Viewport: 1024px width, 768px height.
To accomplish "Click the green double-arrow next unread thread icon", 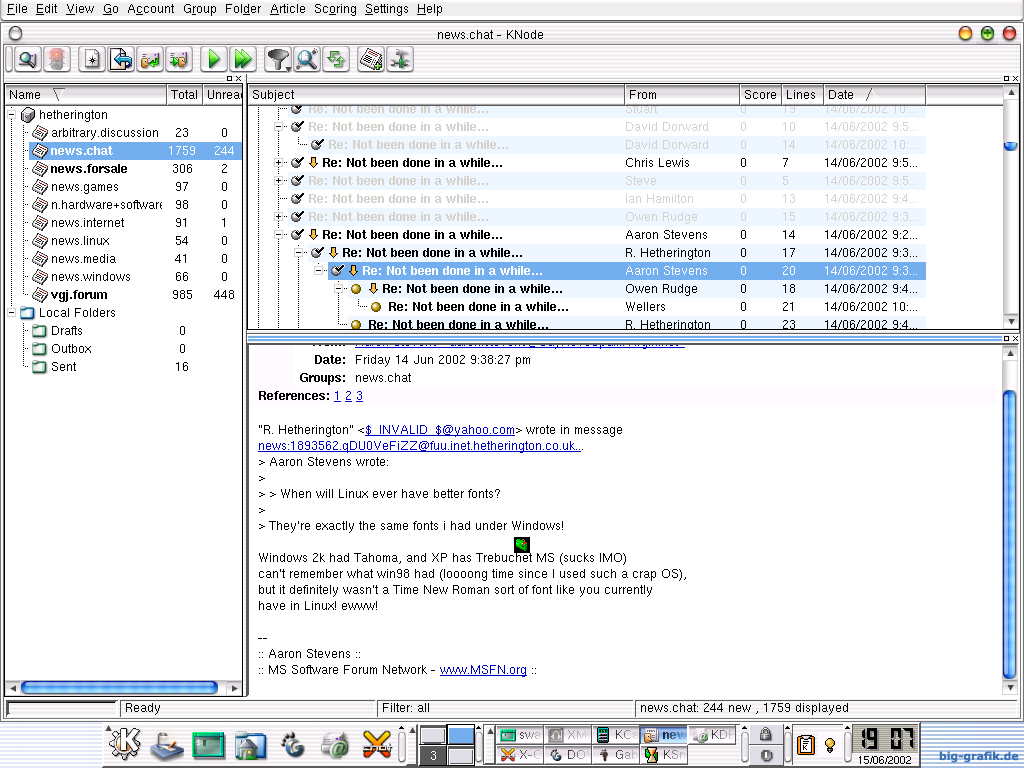I will pyautogui.click(x=241, y=59).
